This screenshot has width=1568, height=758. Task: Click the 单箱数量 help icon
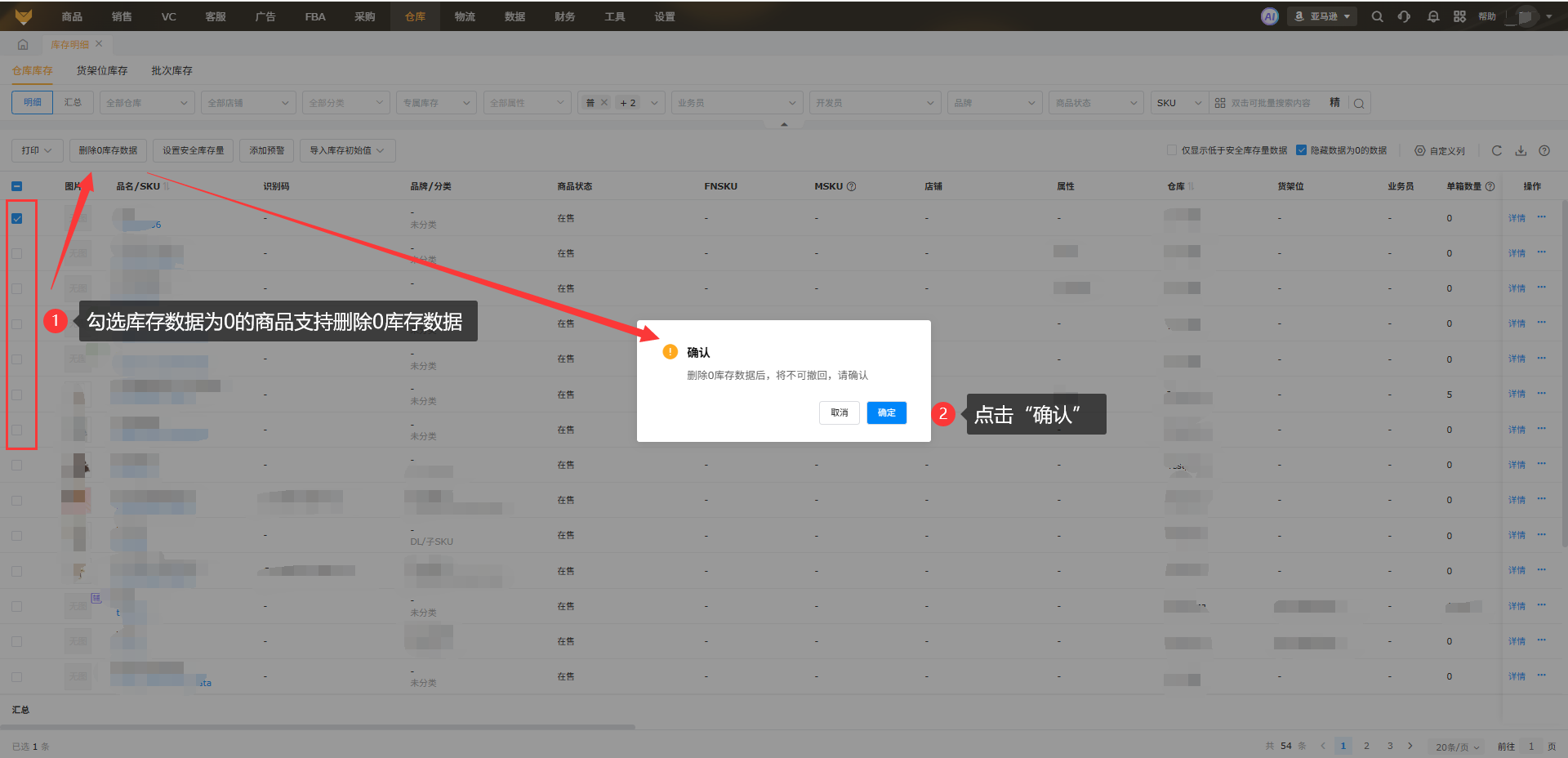click(x=1490, y=186)
